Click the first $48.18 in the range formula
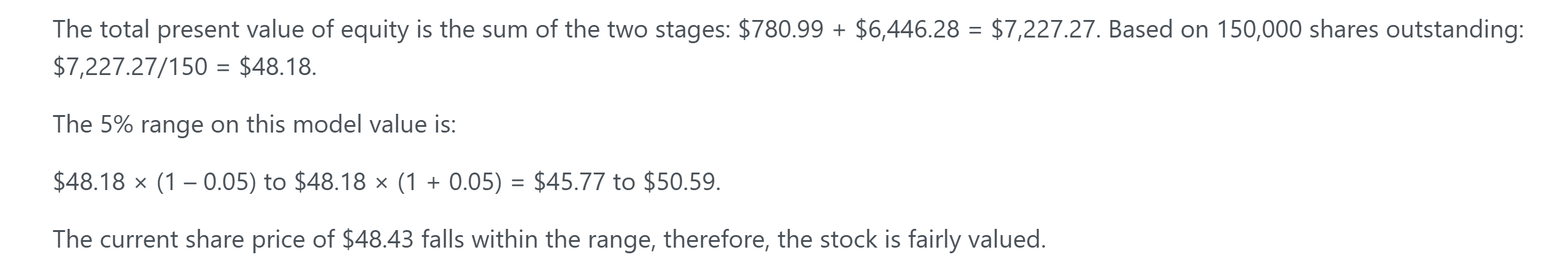This screenshot has height=272, width=1568. 89,182
